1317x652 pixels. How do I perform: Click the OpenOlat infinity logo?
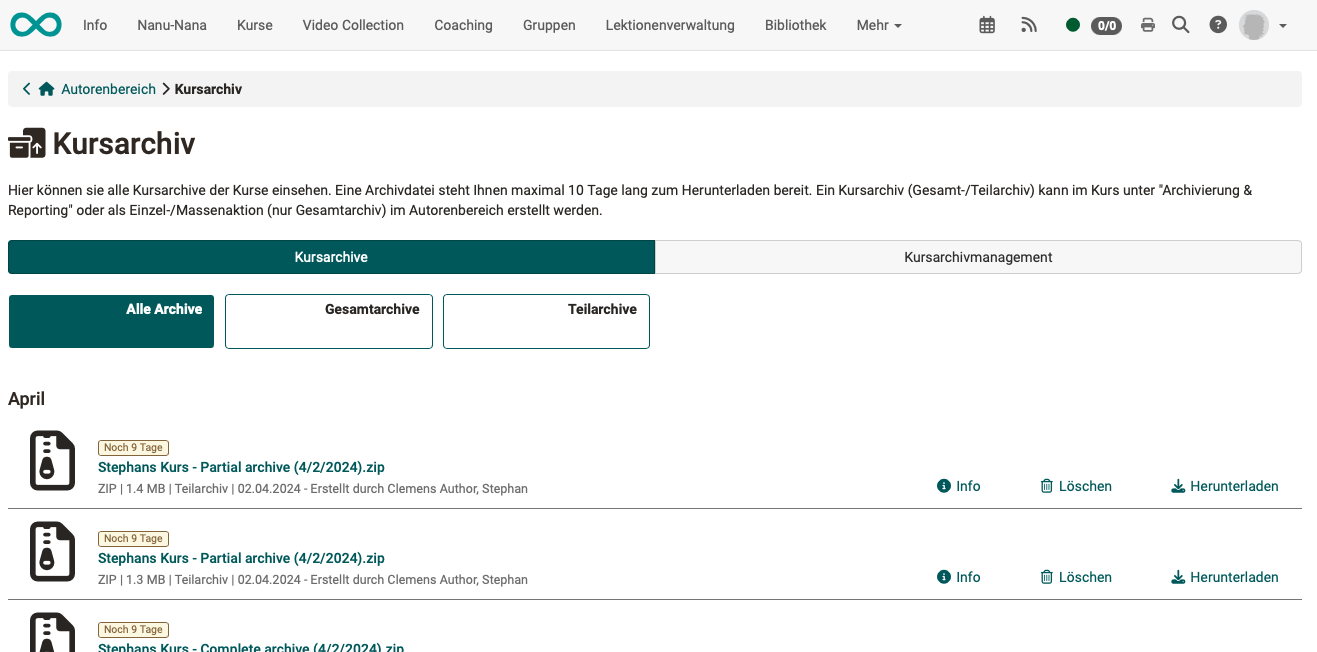click(x=36, y=24)
